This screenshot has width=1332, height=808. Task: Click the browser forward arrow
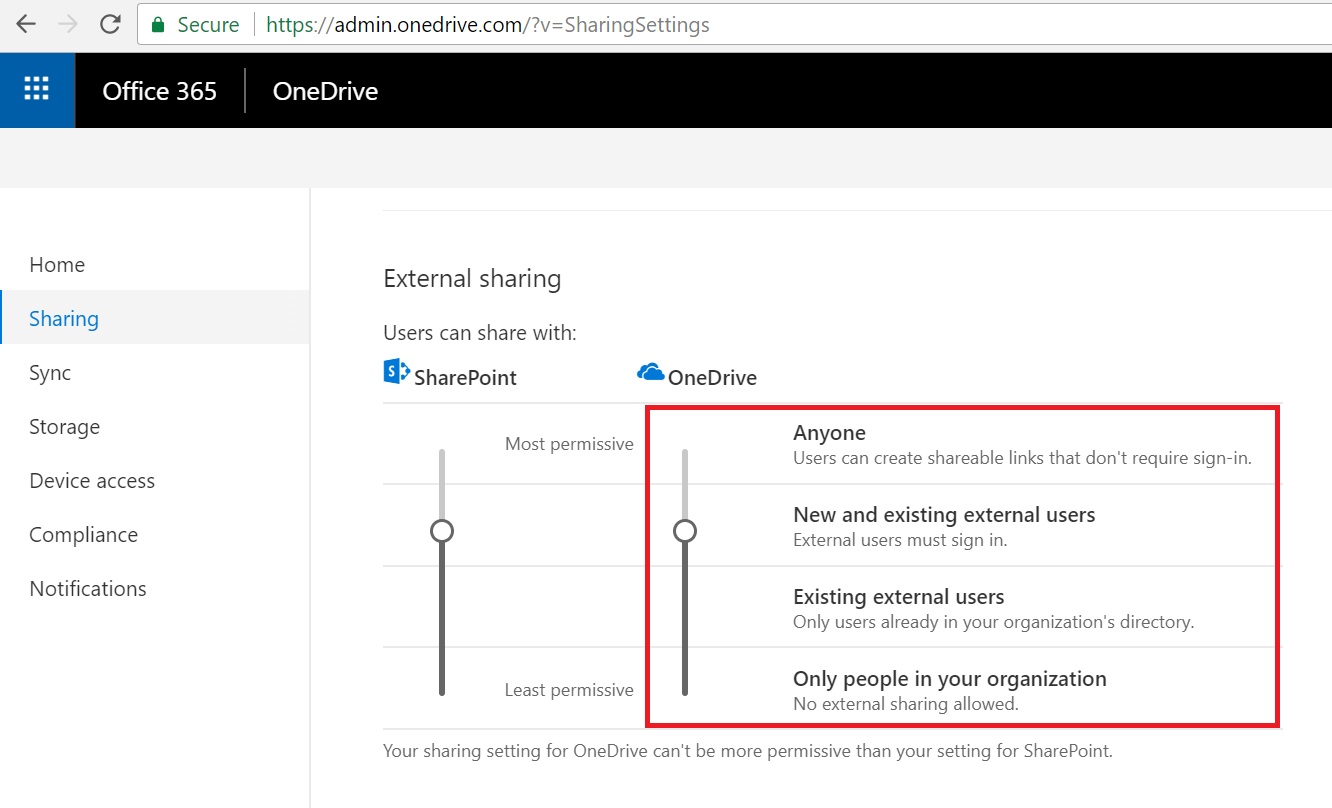pos(68,25)
